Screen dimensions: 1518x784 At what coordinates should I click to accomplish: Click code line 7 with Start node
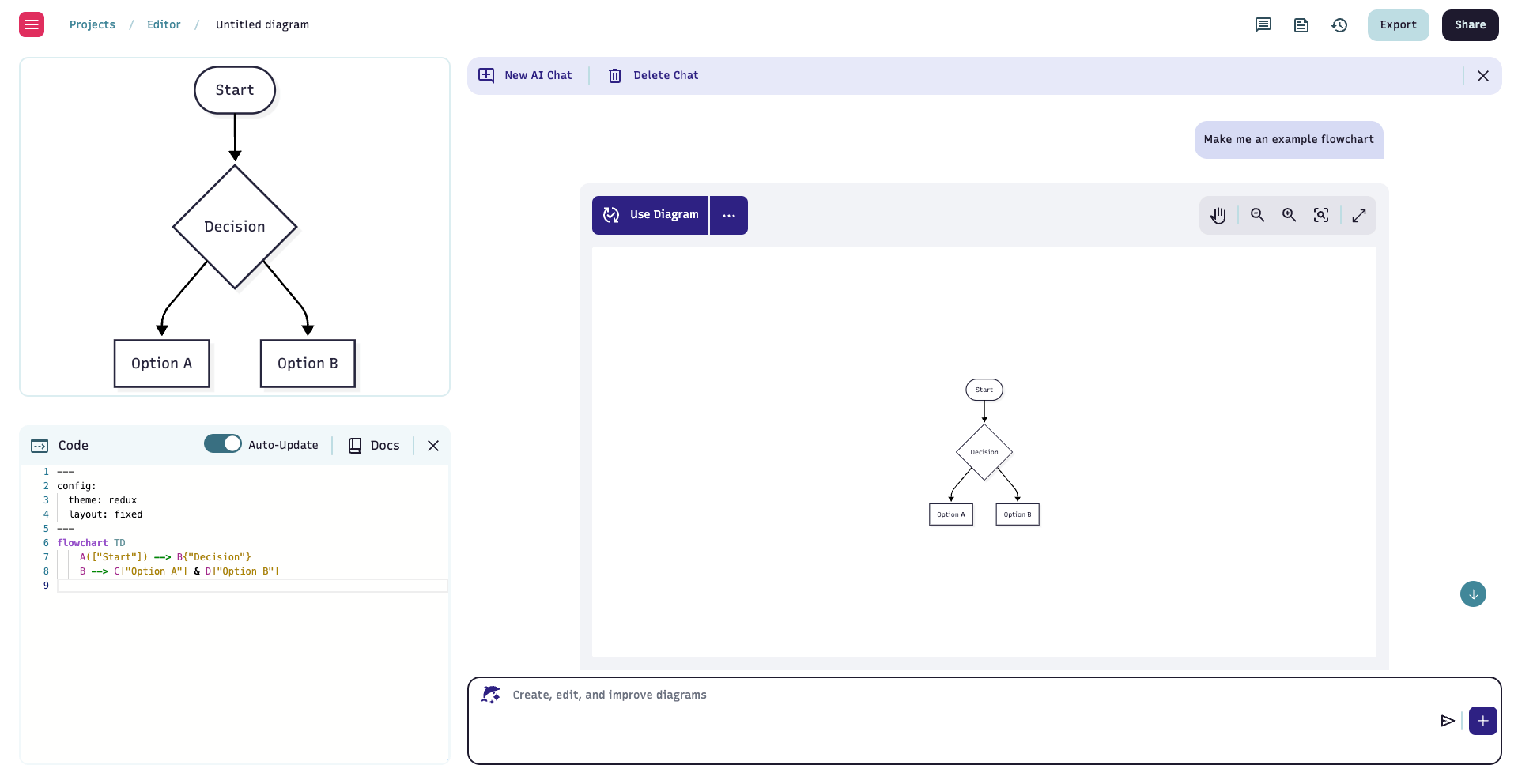tap(165, 557)
